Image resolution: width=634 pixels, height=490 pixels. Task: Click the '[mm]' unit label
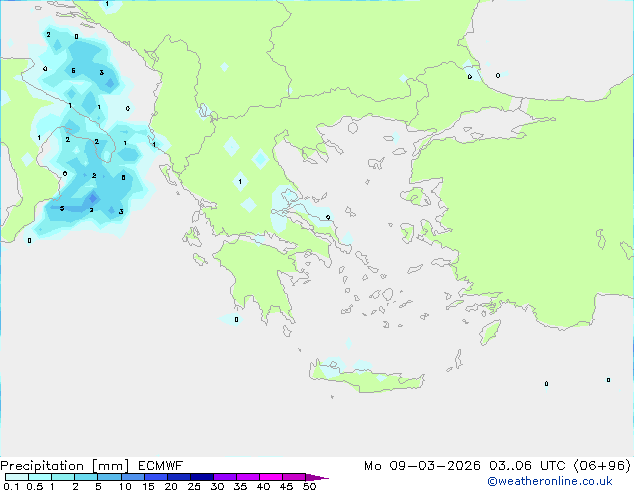[x=110, y=466]
